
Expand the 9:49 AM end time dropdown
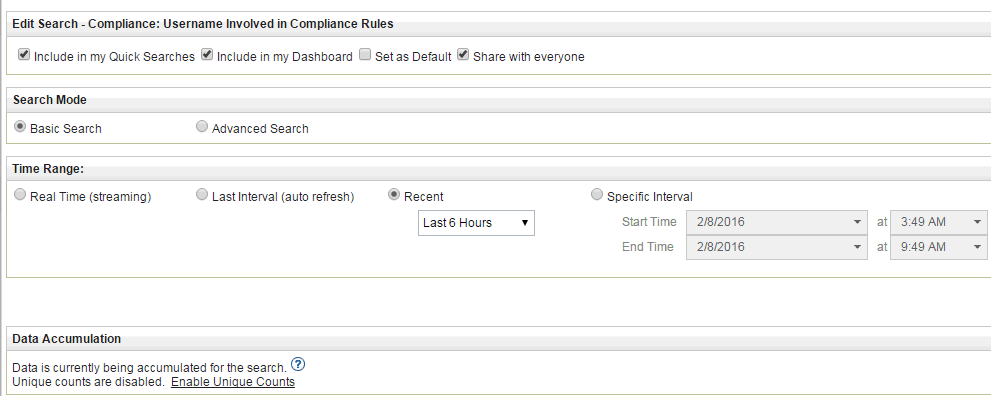tap(939, 247)
